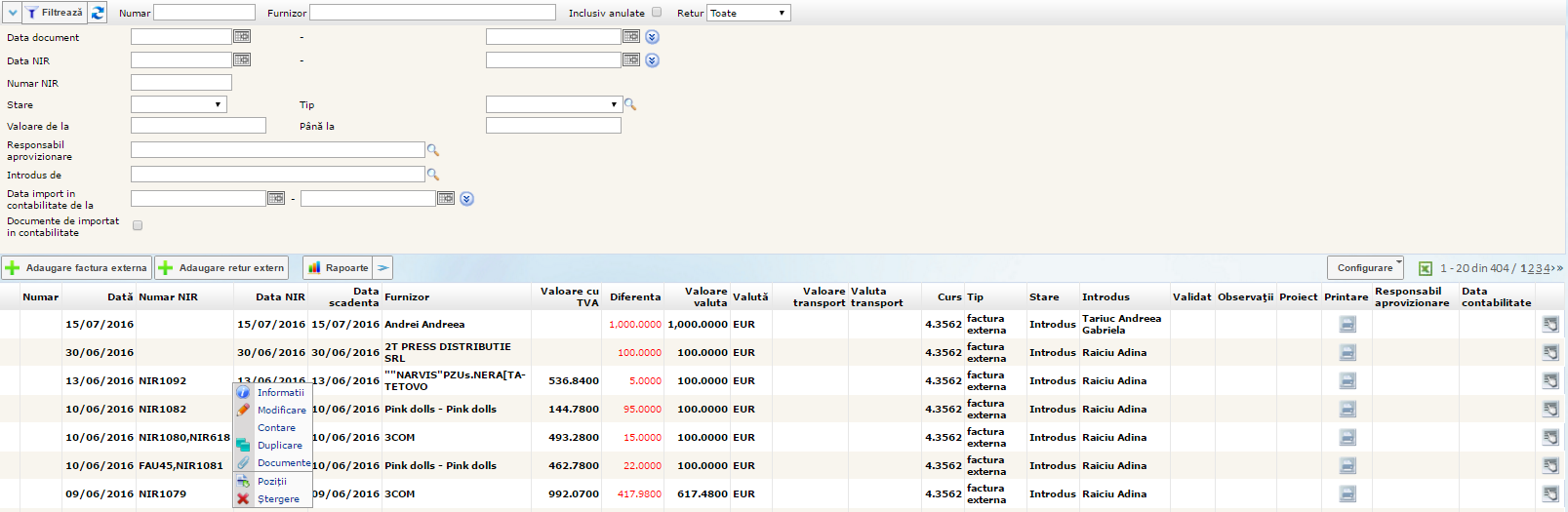Screen dimensions: 1568x512
Task: Print the Andrei Andreea invoice row
Action: coord(1347,325)
